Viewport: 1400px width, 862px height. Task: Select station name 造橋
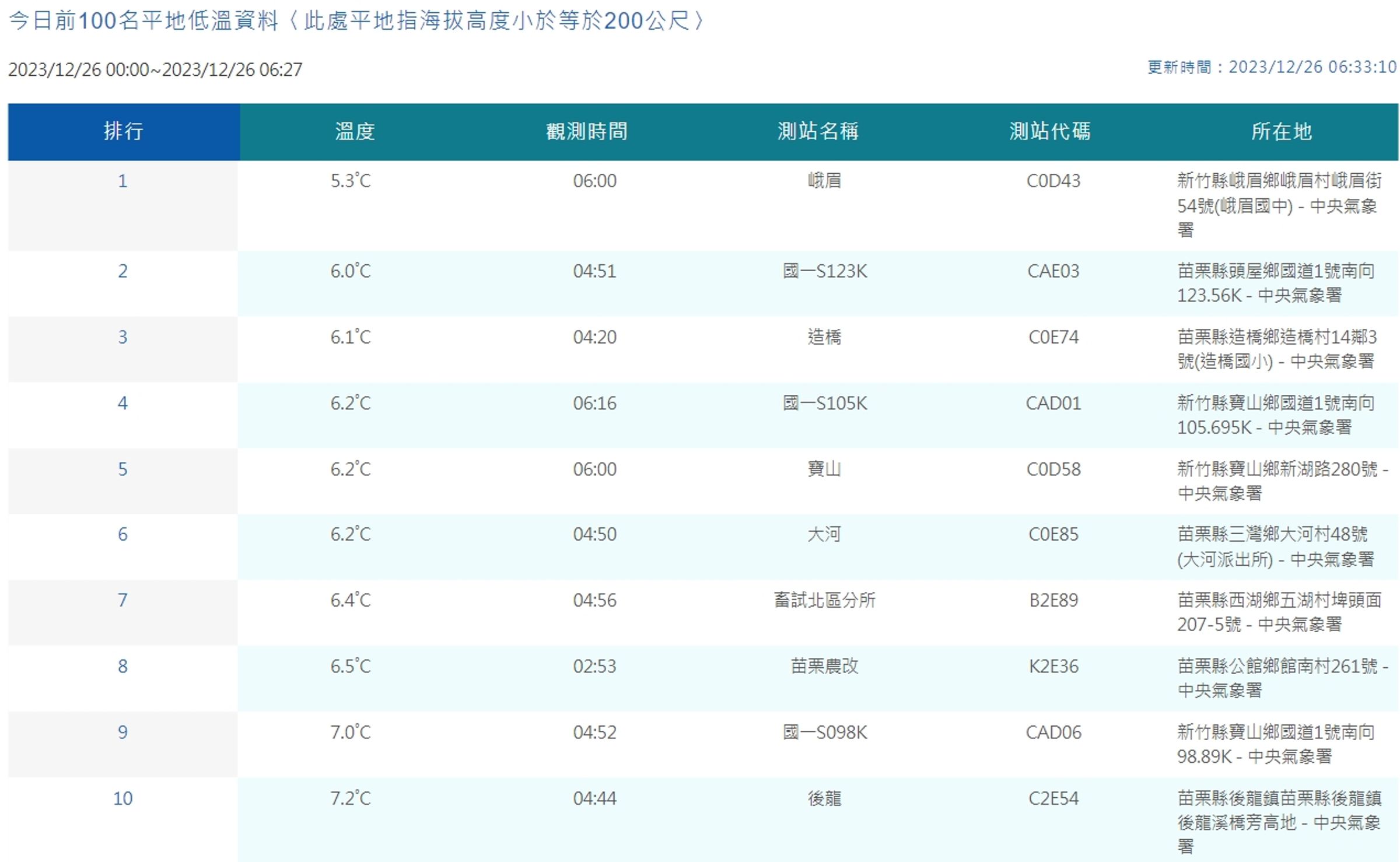(824, 337)
